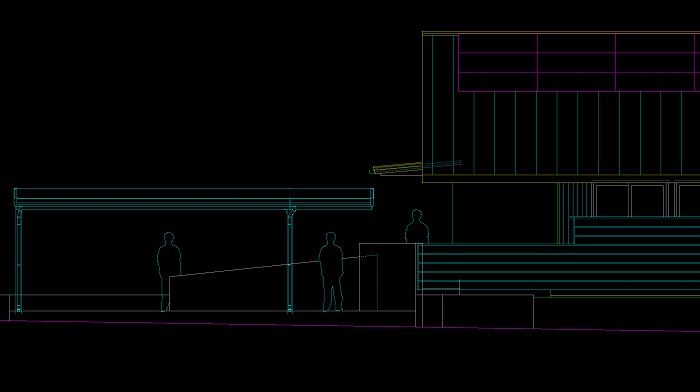Click the white rectangular wall beside ramp

click(388, 277)
